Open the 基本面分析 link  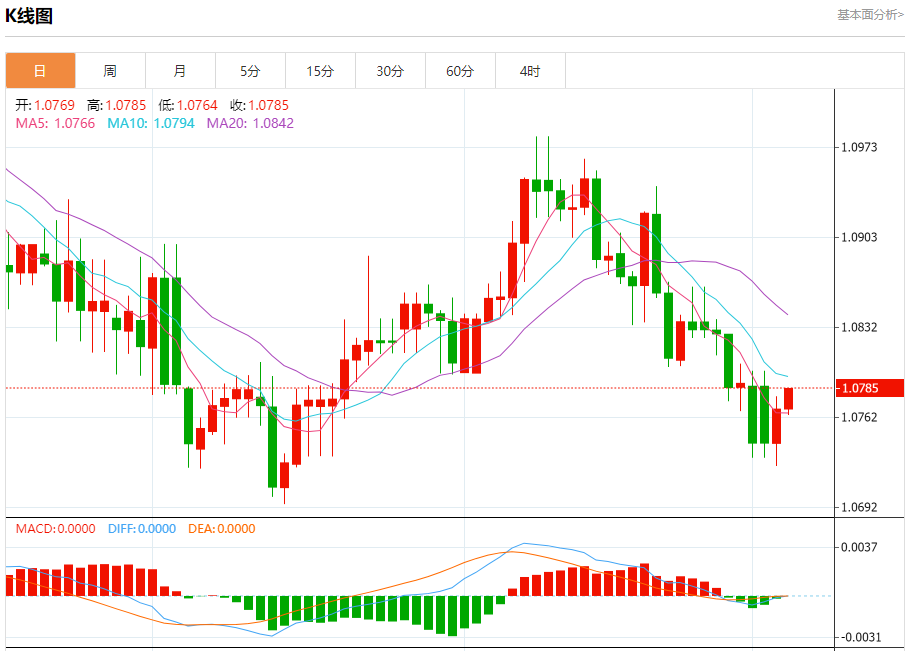[870, 15]
